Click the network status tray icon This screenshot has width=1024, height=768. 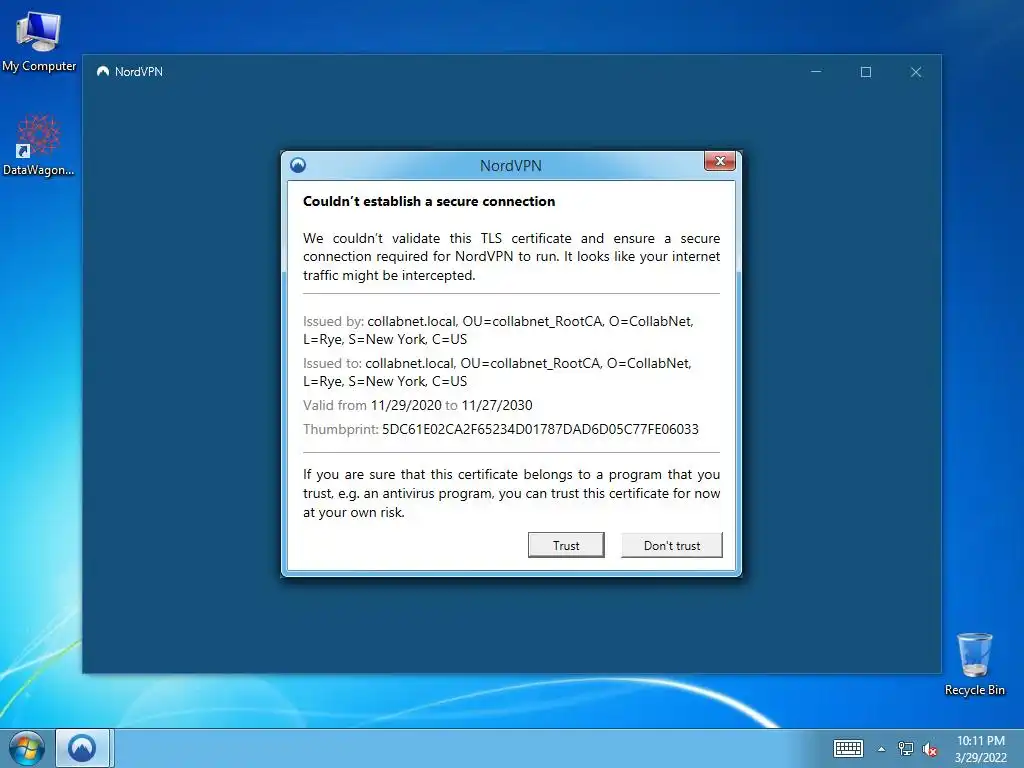[905, 748]
